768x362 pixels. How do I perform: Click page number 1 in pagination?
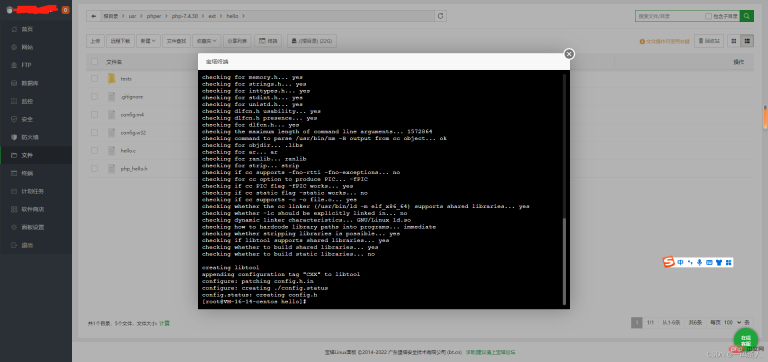point(636,323)
